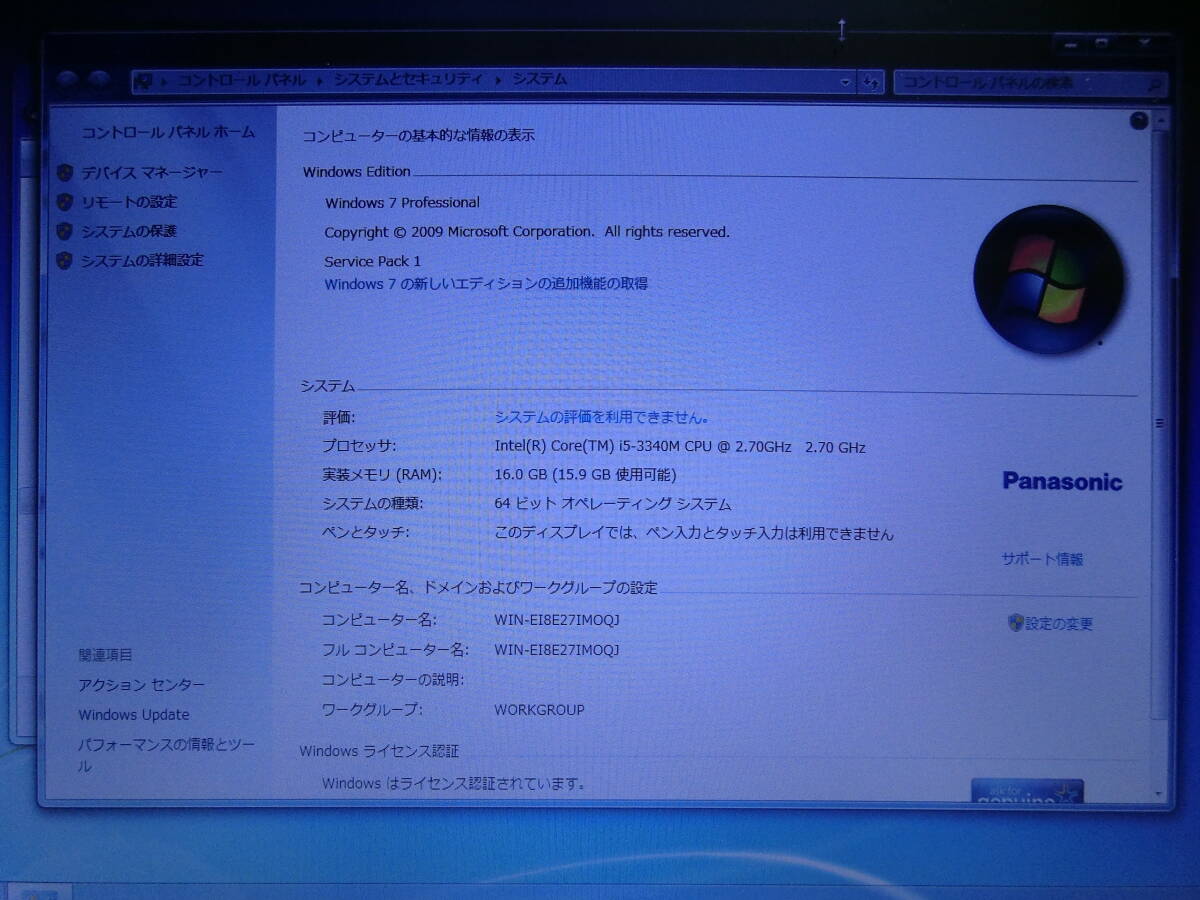Select Service Pack 1 text
This screenshot has width=1200, height=900.
pyautogui.click(x=372, y=261)
